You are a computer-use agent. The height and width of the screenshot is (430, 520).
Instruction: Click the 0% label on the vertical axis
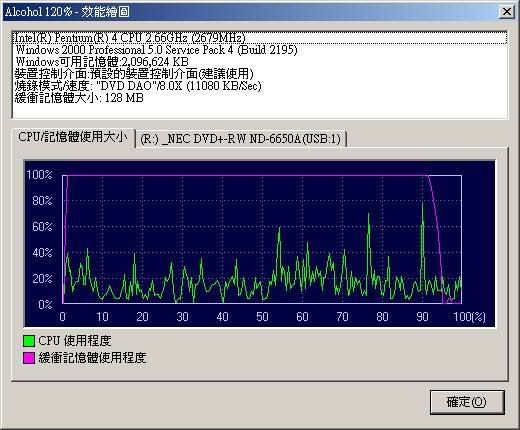[45, 304]
